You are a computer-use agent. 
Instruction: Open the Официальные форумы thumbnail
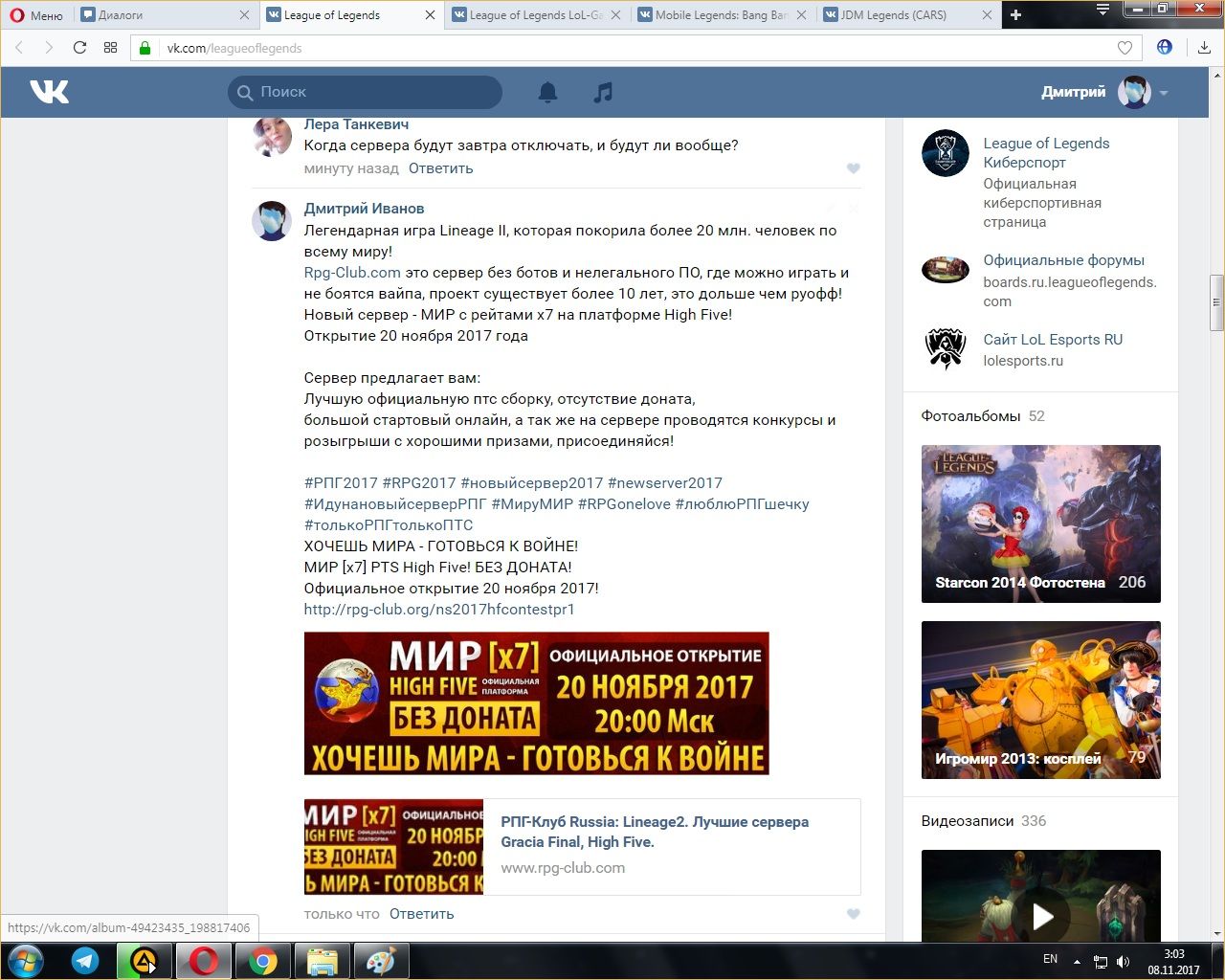tap(946, 270)
